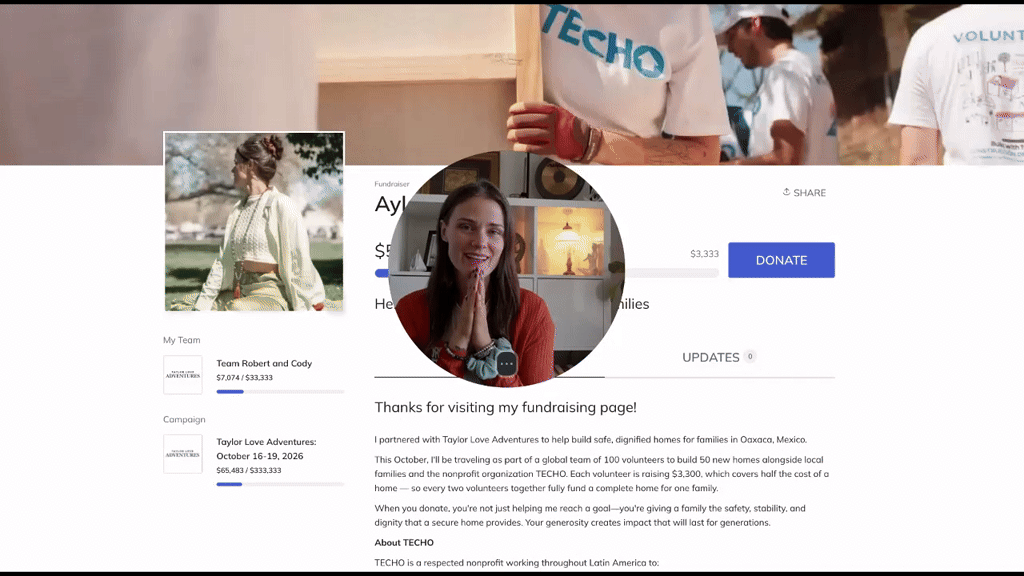Open Team Robert and Cody link

(264, 363)
